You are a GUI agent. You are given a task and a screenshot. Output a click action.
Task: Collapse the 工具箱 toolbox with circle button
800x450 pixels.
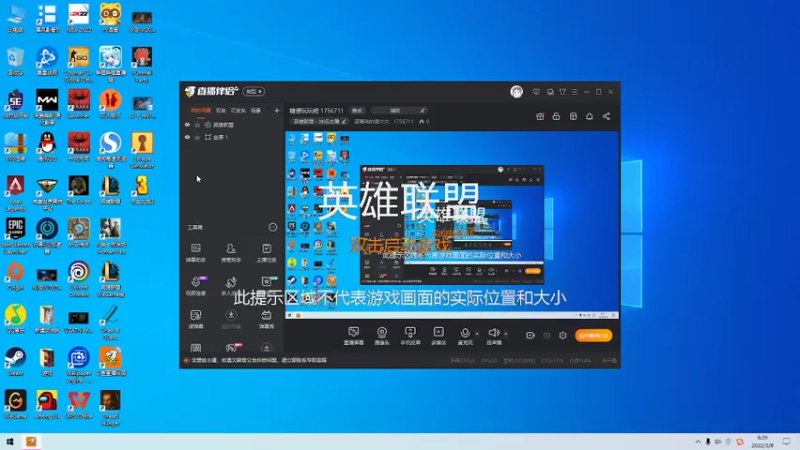click(273, 227)
